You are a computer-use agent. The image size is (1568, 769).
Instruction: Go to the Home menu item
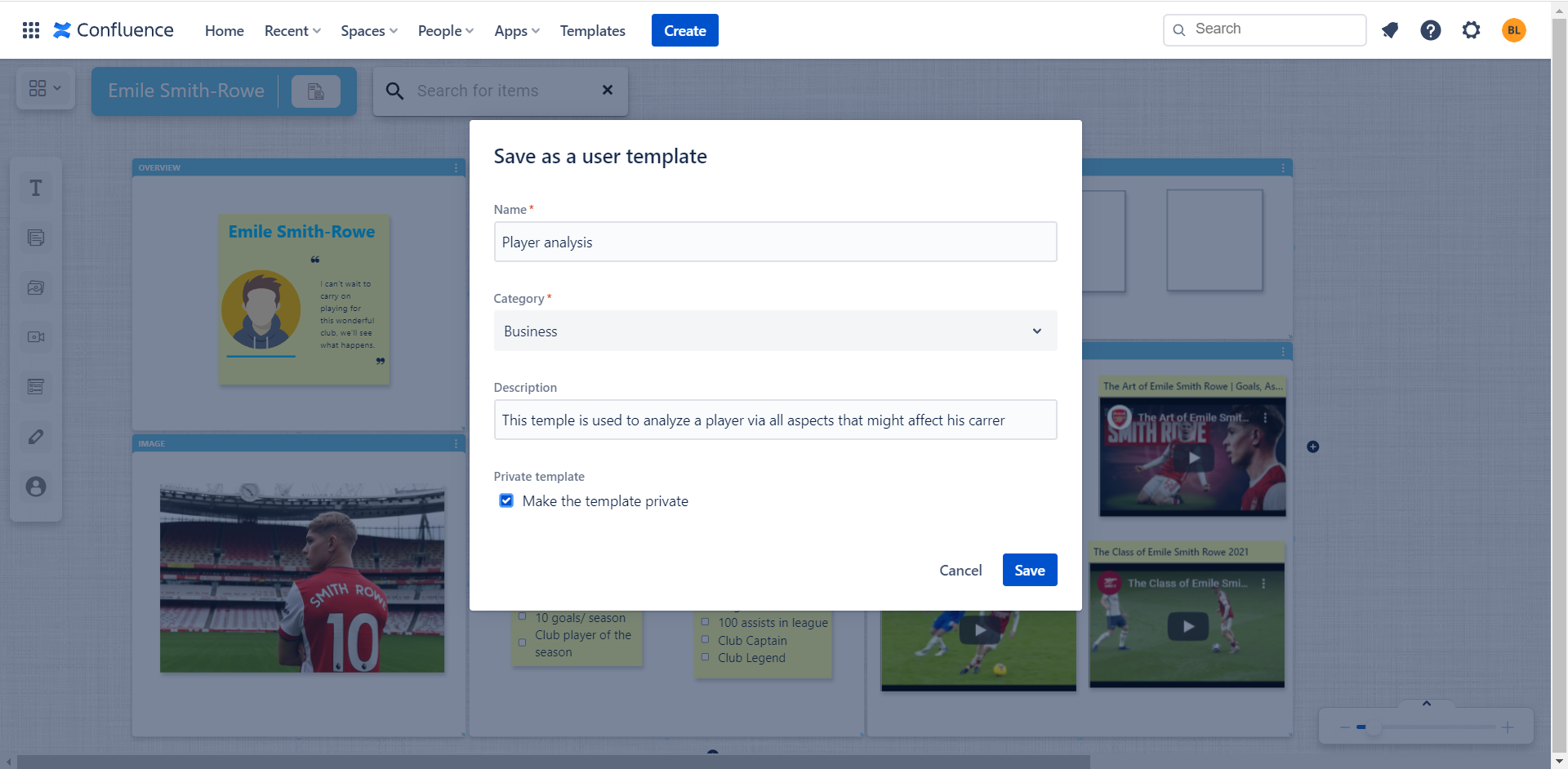[224, 31]
